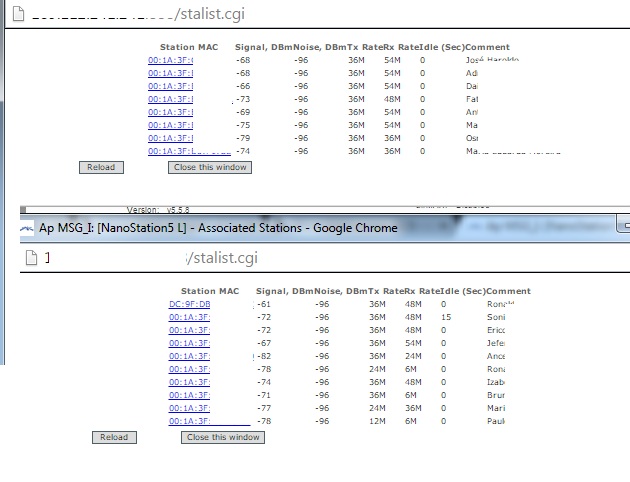Open the MAC link in the -75 signal row
This screenshot has height=482, width=630.
[170, 125]
